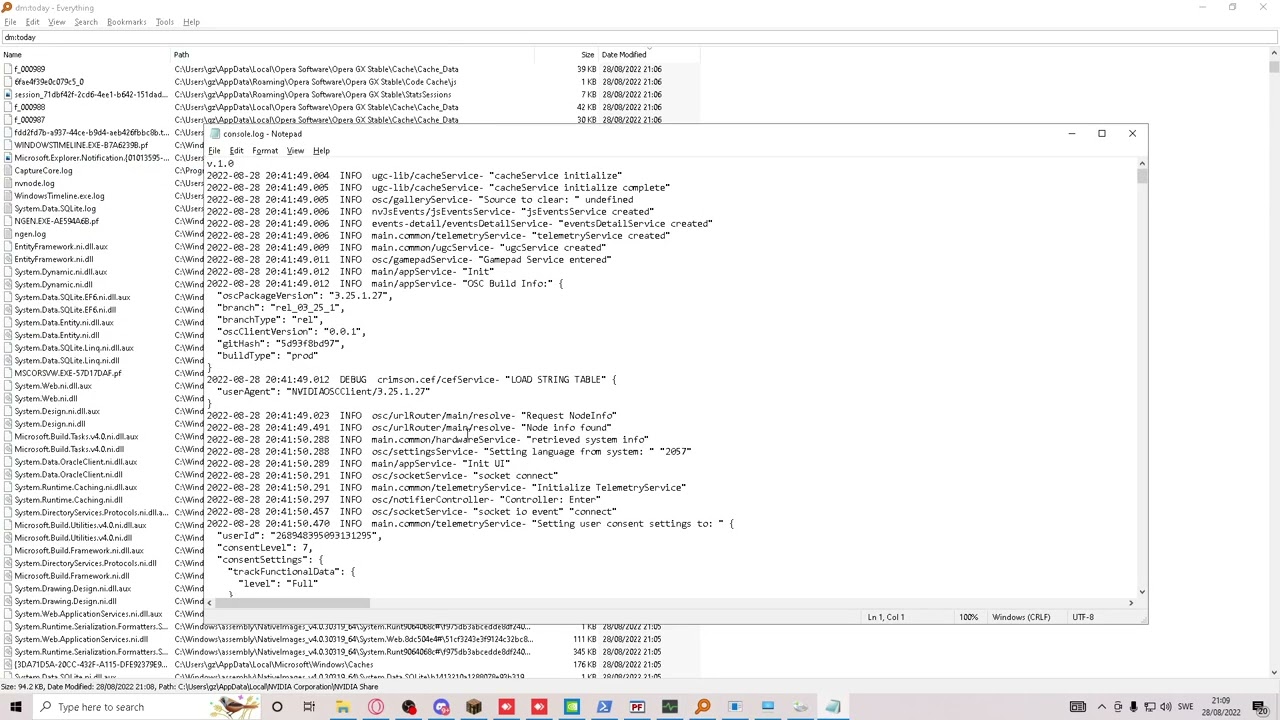This screenshot has height=720, width=1280.
Task: Click the Cortana circle icon on taskbar
Action: (x=277, y=707)
